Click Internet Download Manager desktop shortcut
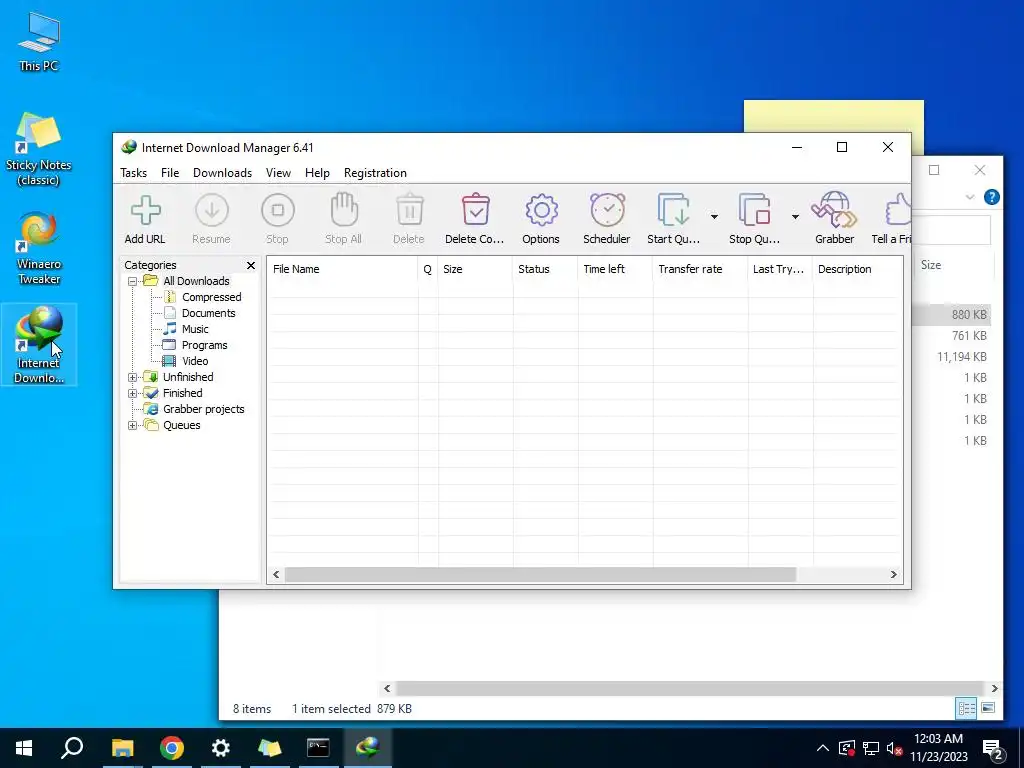Screen dimensions: 1024x768 tap(39, 345)
